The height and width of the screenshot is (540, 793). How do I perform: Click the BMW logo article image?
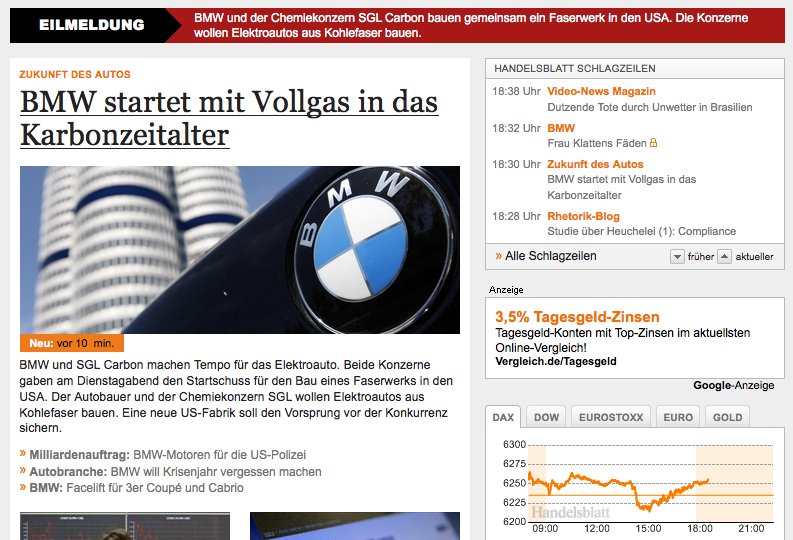240,250
